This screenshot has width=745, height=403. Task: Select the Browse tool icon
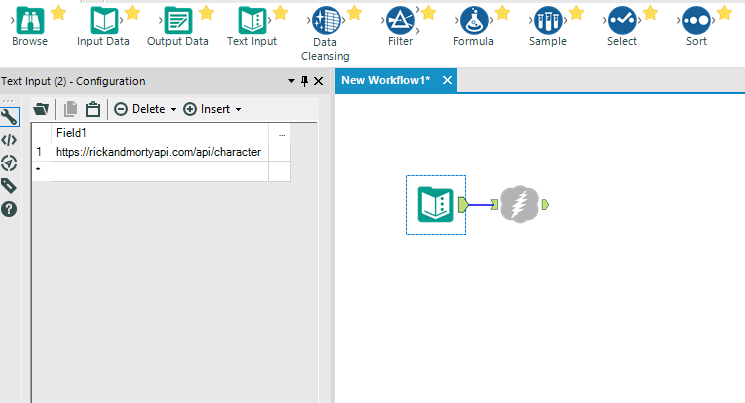point(30,20)
